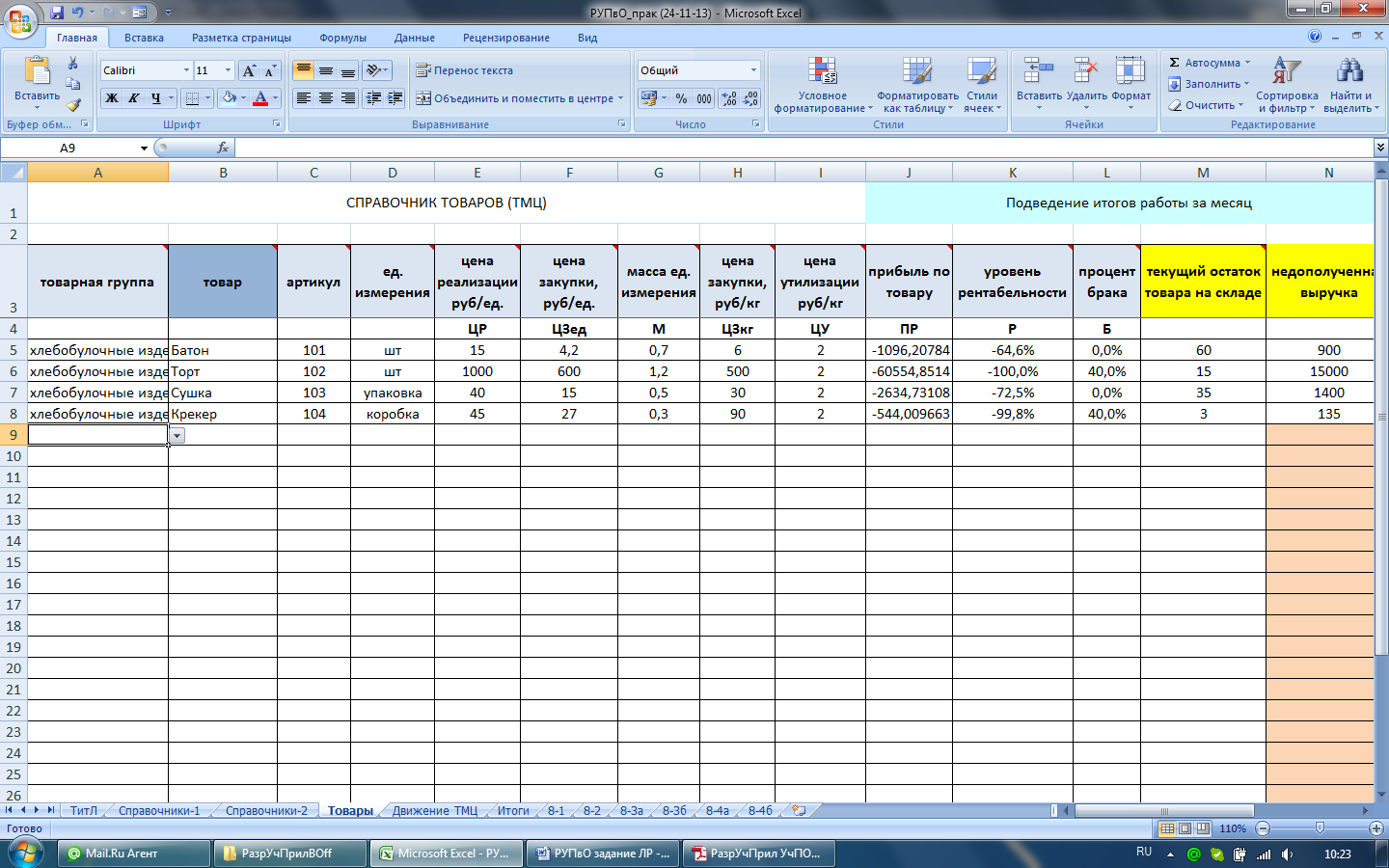The height and width of the screenshot is (868, 1389).
Task: Toggle Italic (К) formatting
Action: (x=133, y=98)
